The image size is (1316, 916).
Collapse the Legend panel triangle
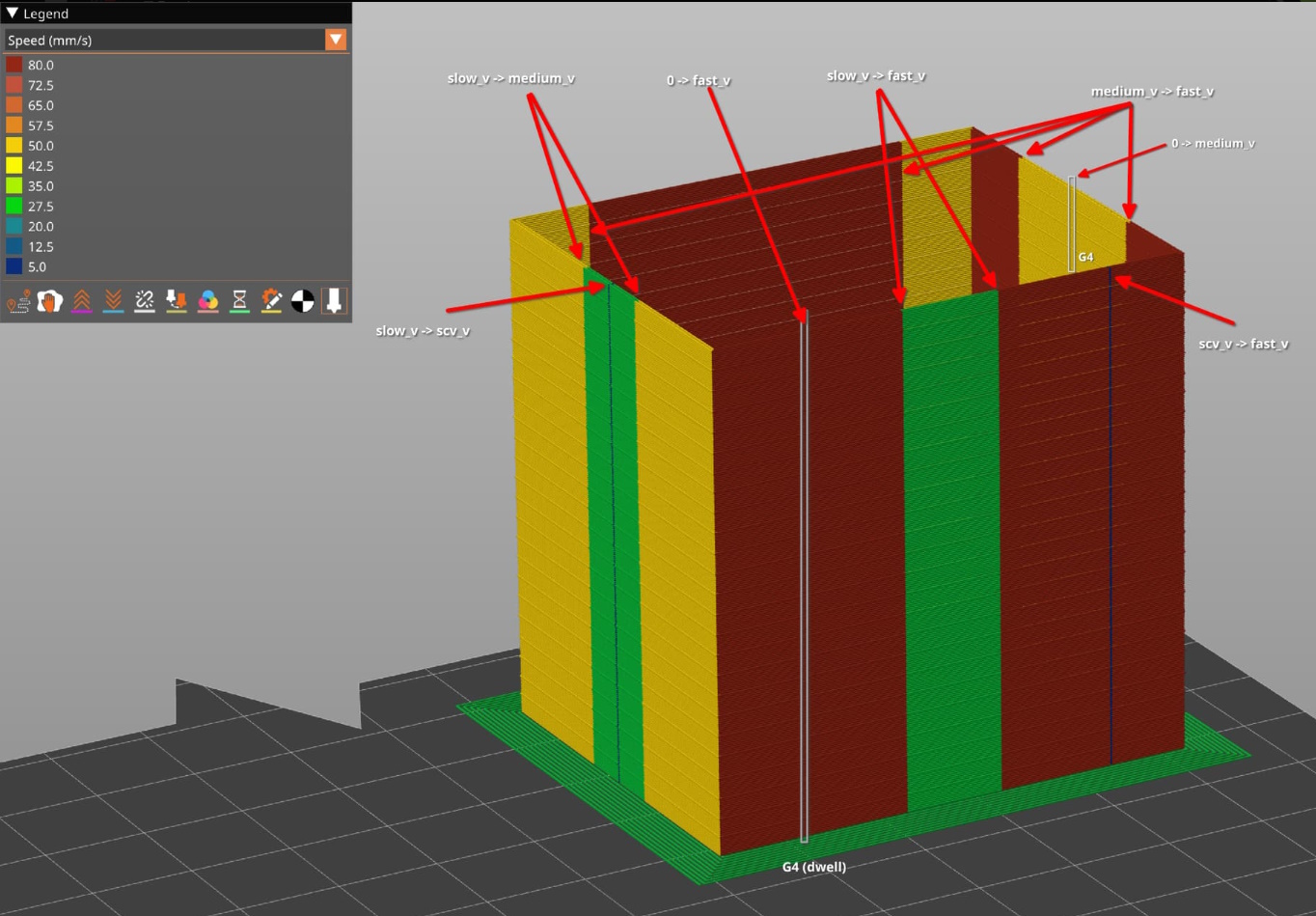pyautogui.click(x=13, y=14)
